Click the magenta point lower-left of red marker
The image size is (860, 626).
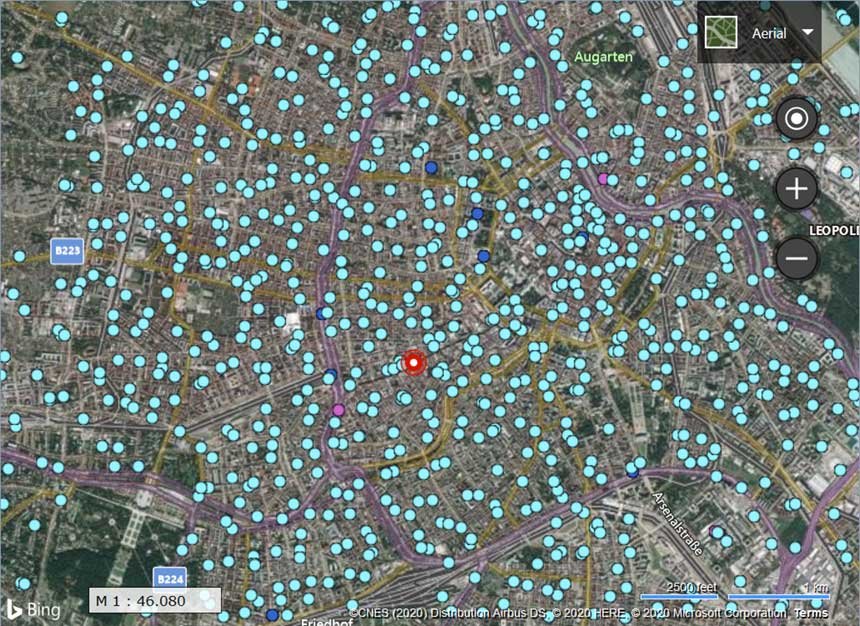pos(338,410)
